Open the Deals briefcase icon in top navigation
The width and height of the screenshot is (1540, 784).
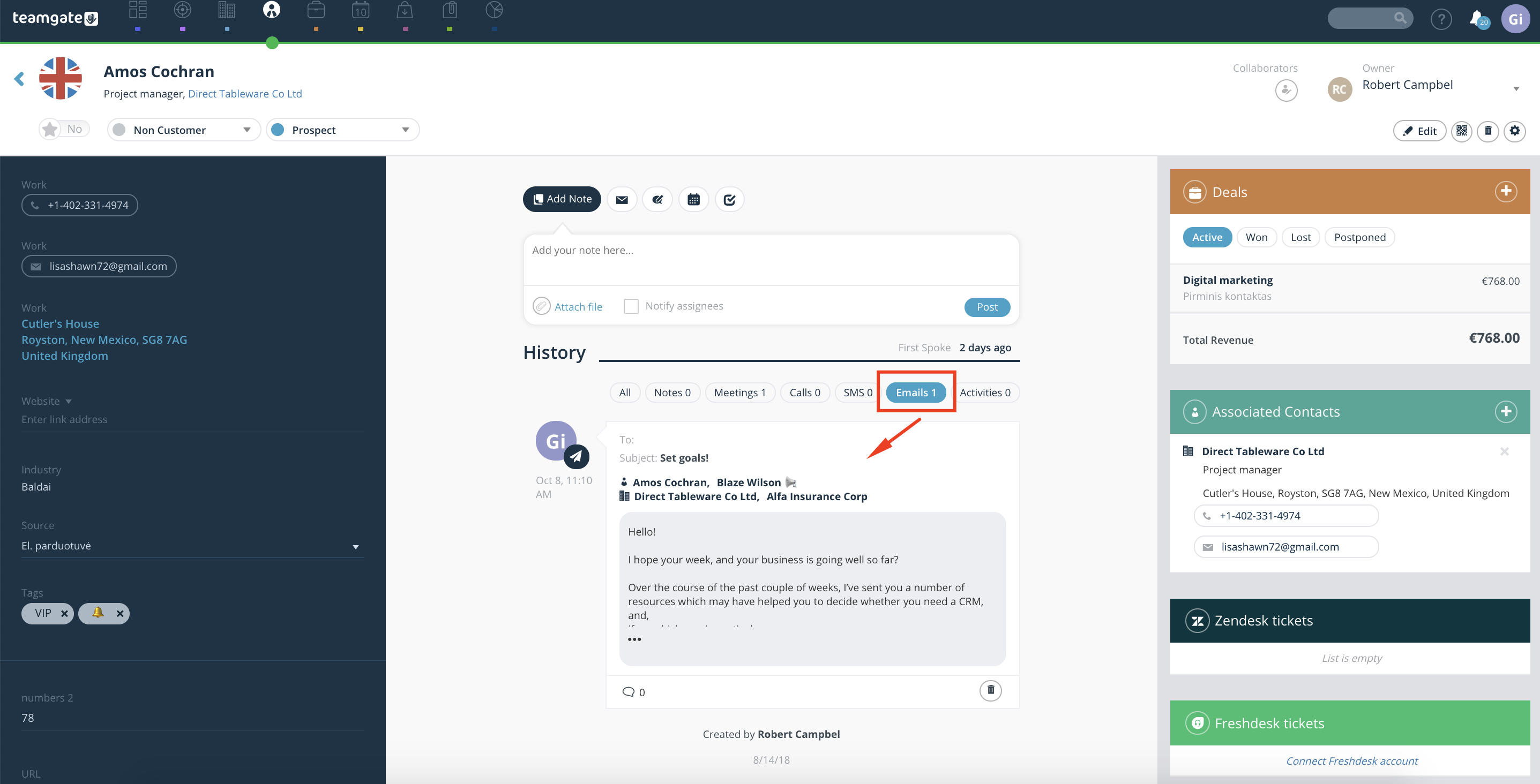[x=316, y=10]
